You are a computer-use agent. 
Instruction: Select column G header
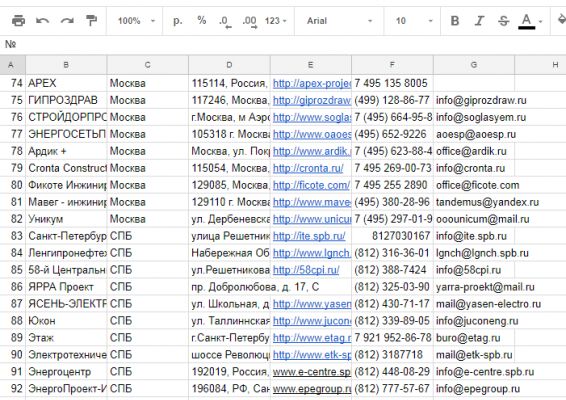(x=474, y=65)
